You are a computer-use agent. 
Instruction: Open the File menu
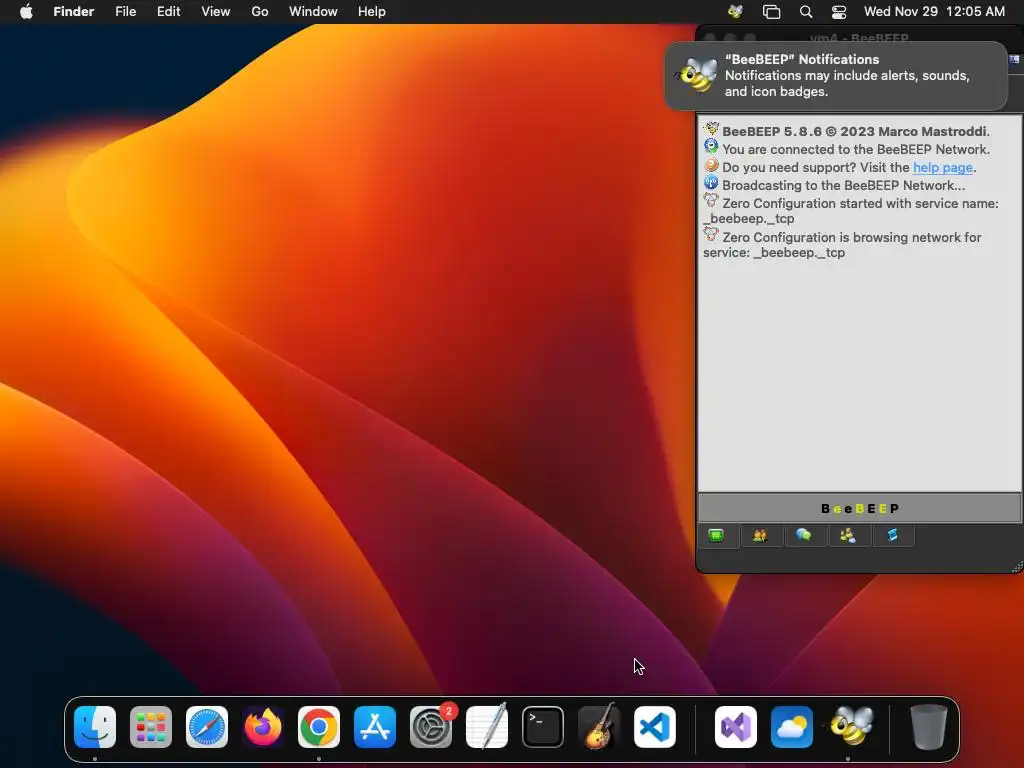coord(125,12)
